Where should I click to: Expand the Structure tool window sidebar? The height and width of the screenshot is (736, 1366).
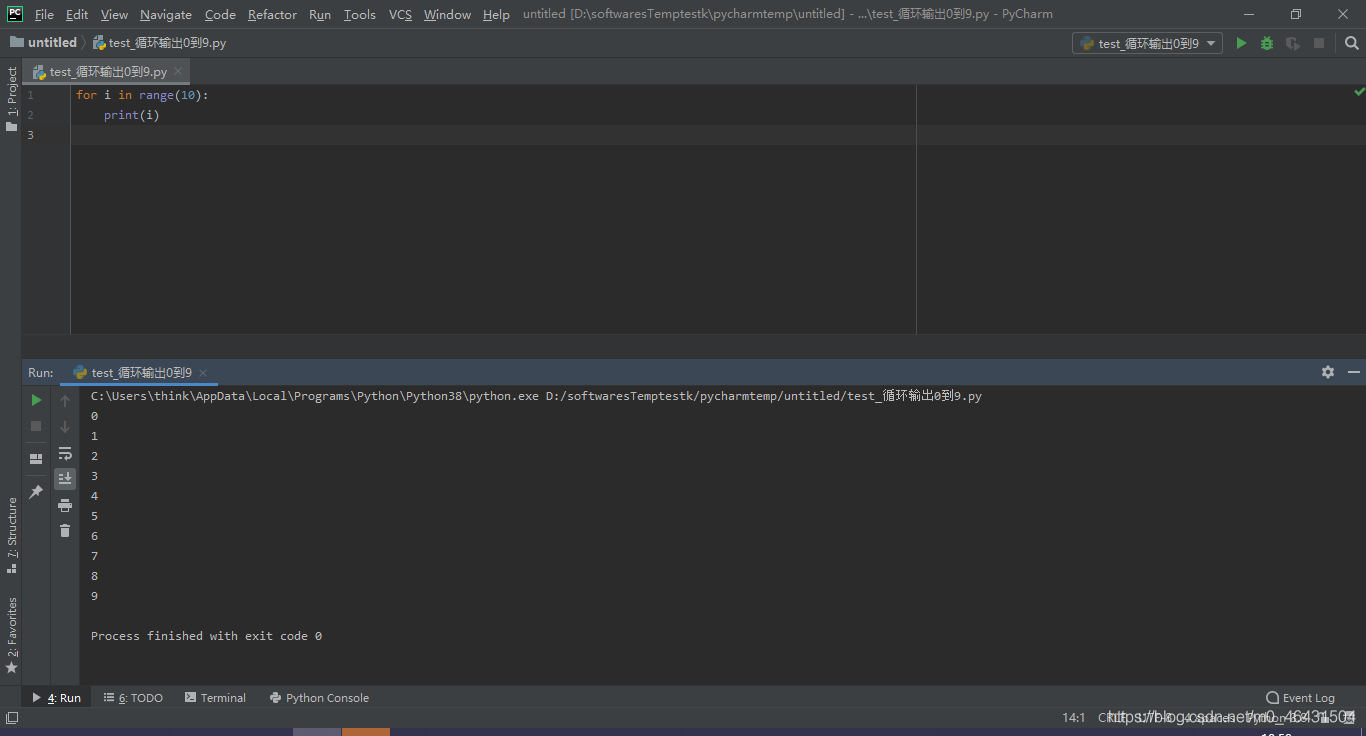click(x=12, y=534)
